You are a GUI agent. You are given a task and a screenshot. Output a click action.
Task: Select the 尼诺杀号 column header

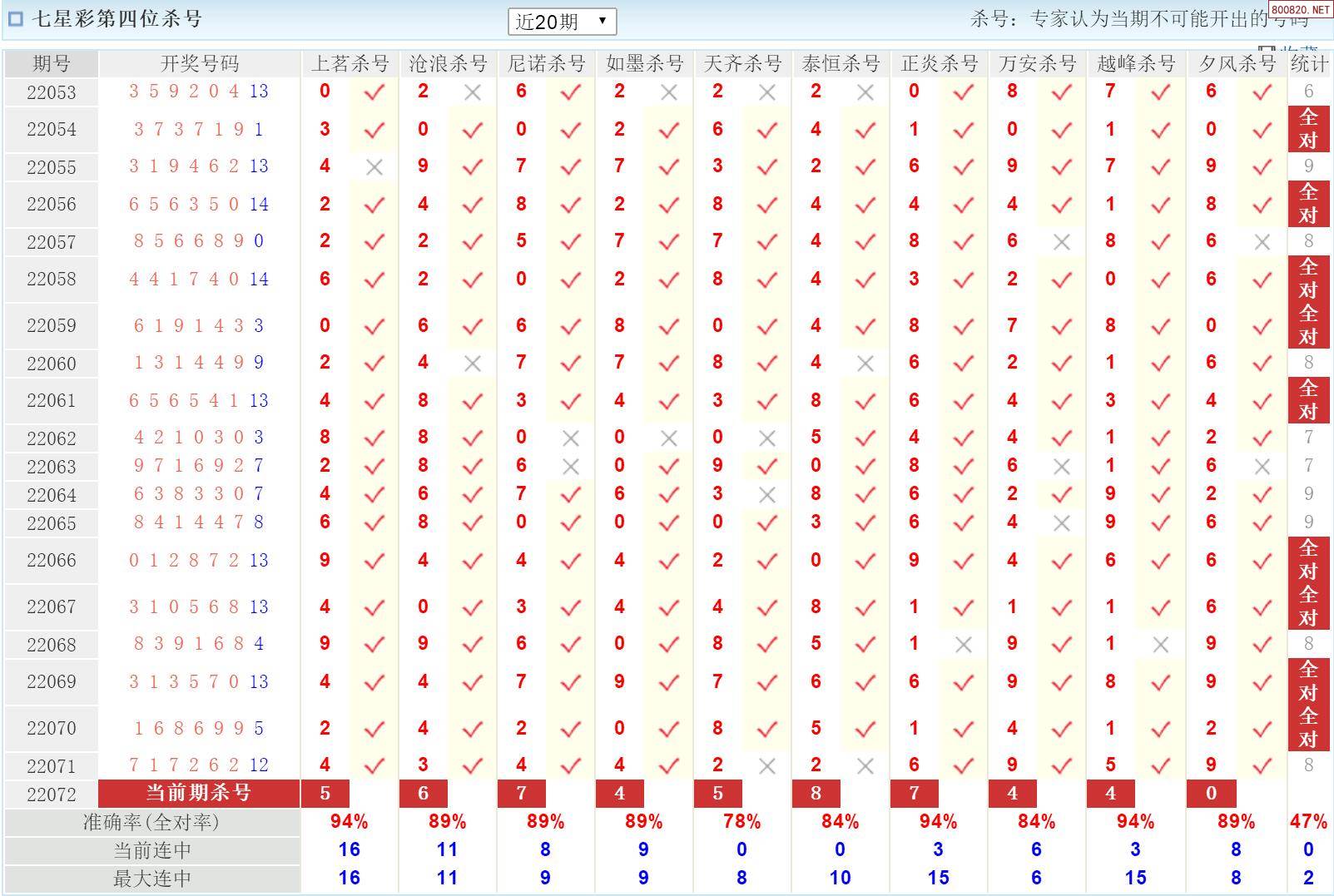(546, 64)
